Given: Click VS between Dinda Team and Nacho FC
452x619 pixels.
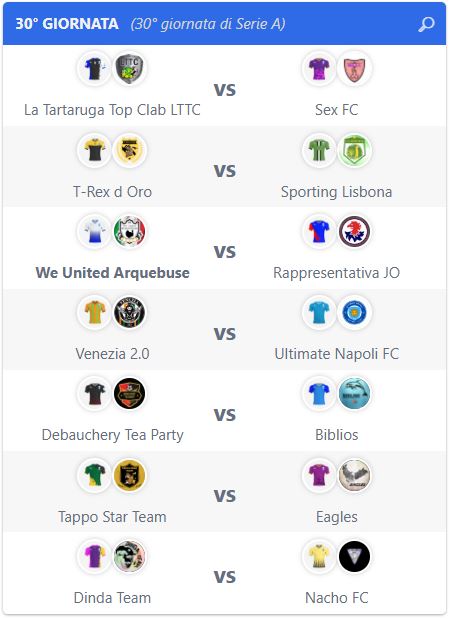Looking at the screenshot, I should click(x=225, y=577).
